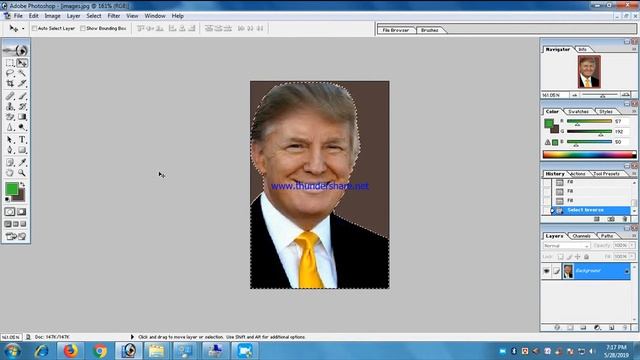Select the Hand tool
Screen dimensions: 640x360
(x=10, y=173)
